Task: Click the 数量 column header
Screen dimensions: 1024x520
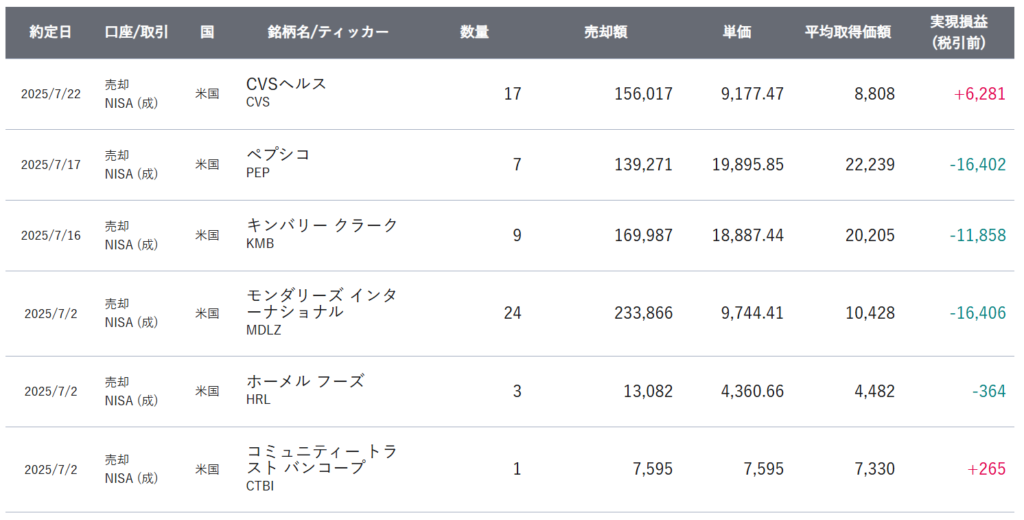Action: coord(474,32)
